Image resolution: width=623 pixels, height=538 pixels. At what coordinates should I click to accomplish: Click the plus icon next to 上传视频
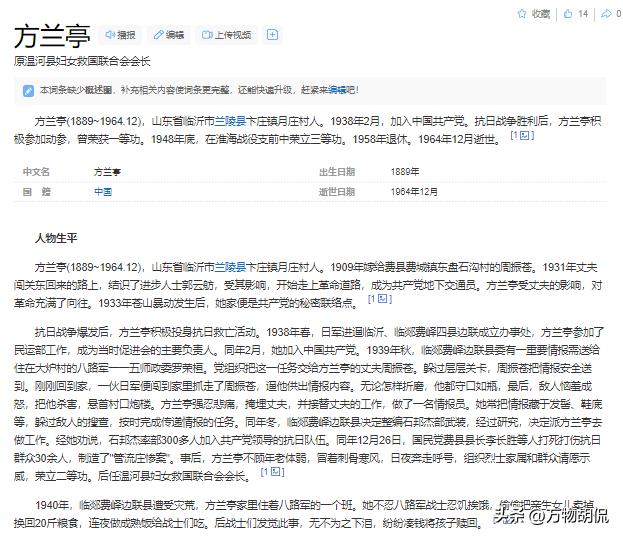pos(272,35)
